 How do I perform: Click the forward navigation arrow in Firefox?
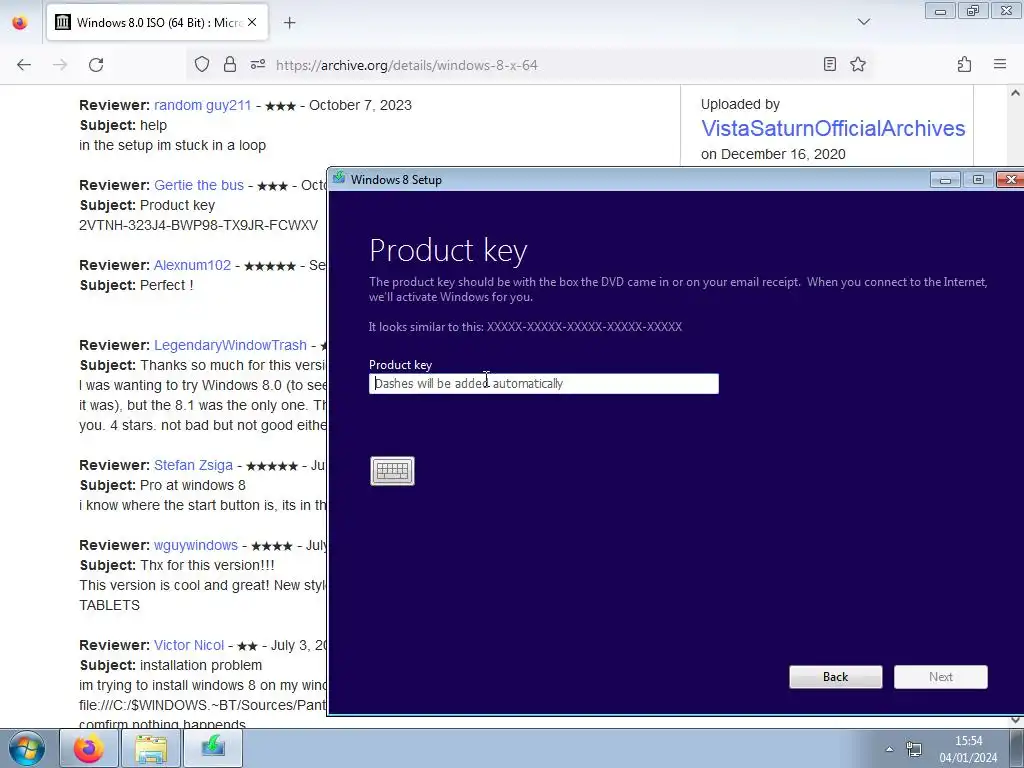(x=60, y=65)
